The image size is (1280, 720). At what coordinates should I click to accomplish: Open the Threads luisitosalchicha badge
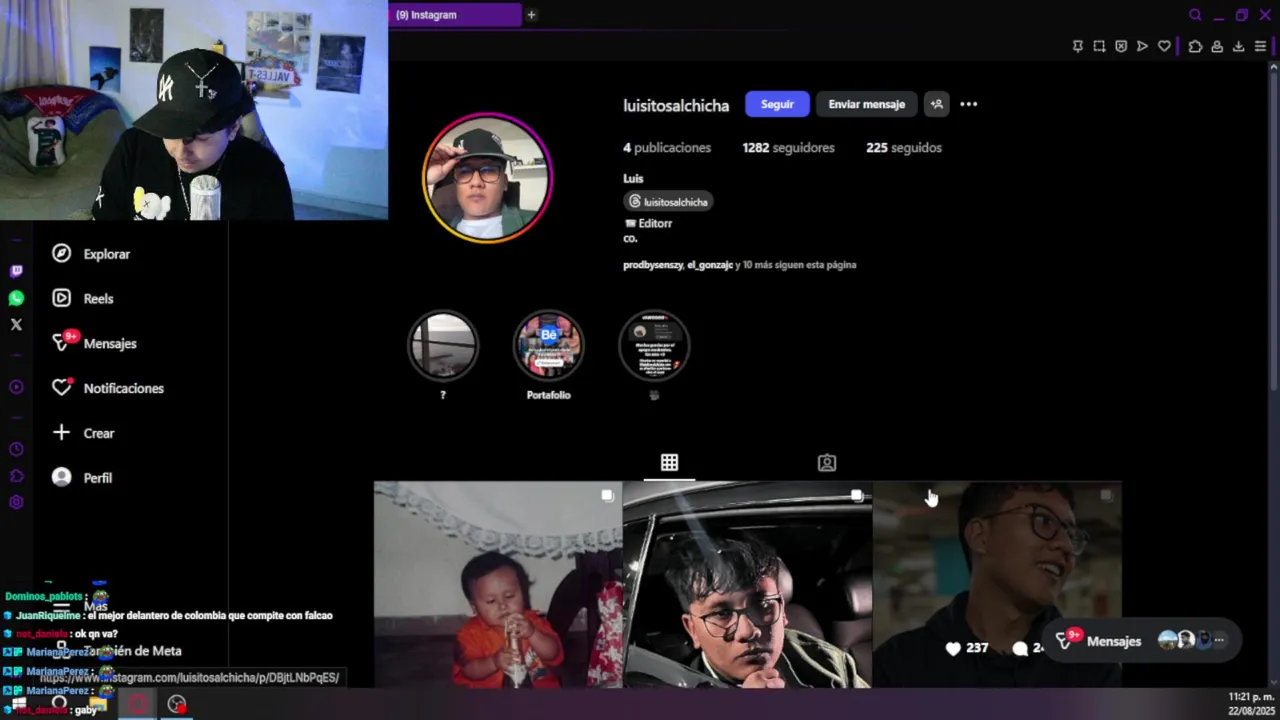click(x=668, y=202)
